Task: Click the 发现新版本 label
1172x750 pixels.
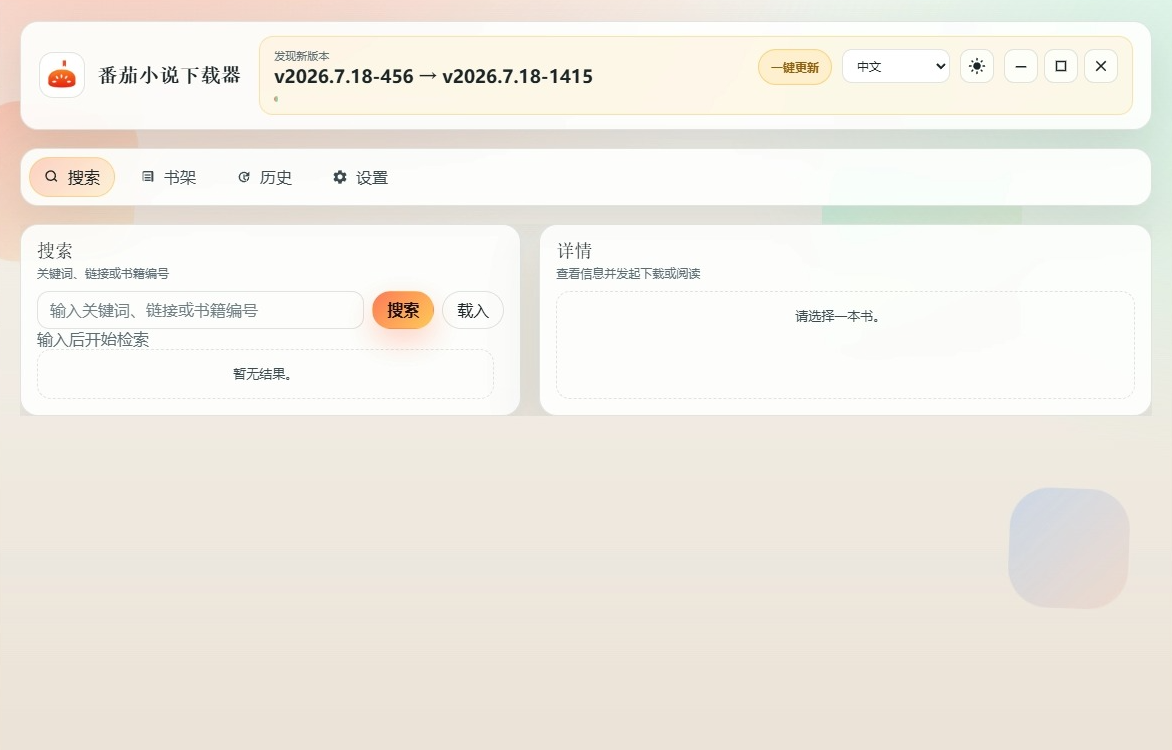Action: (x=301, y=56)
